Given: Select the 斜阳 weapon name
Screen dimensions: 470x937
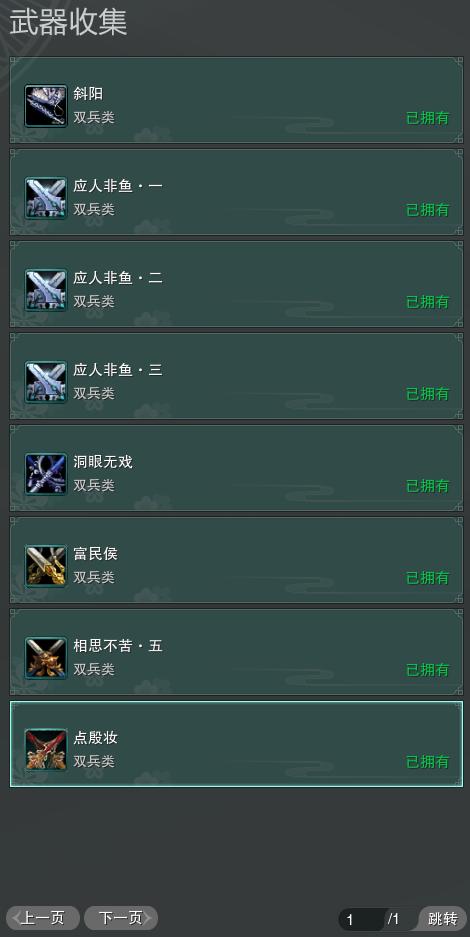Looking at the screenshot, I should click(88, 94).
